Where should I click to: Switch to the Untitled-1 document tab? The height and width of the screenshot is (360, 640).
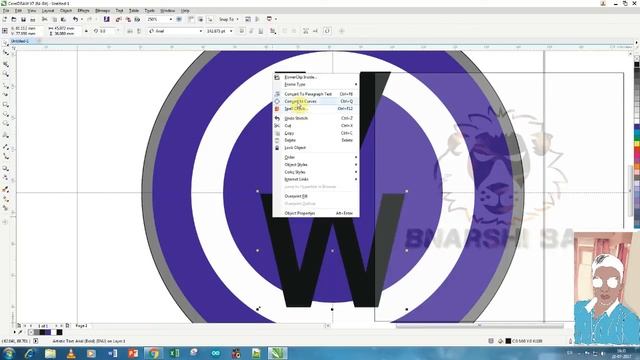(x=20, y=41)
